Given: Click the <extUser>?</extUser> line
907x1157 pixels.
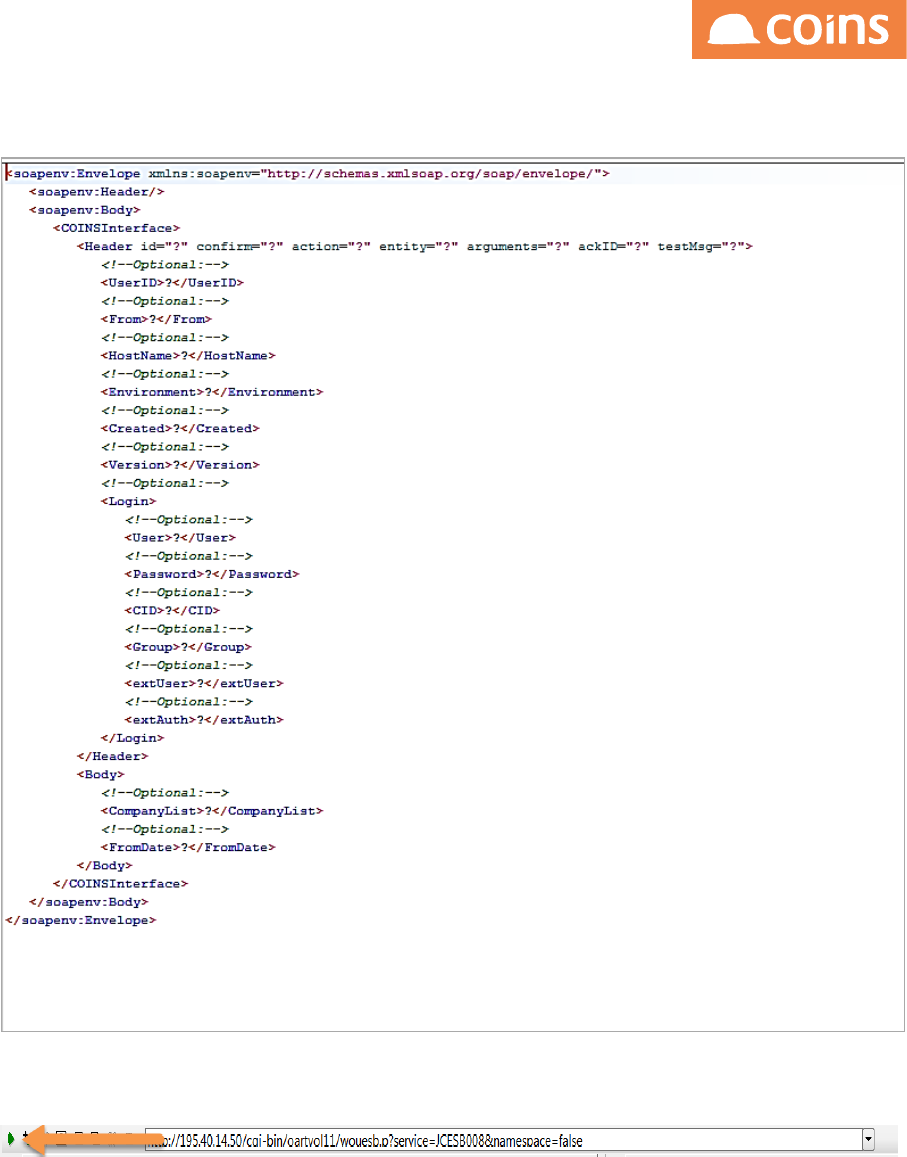Looking at the screenshot, I should pos(204,684).
